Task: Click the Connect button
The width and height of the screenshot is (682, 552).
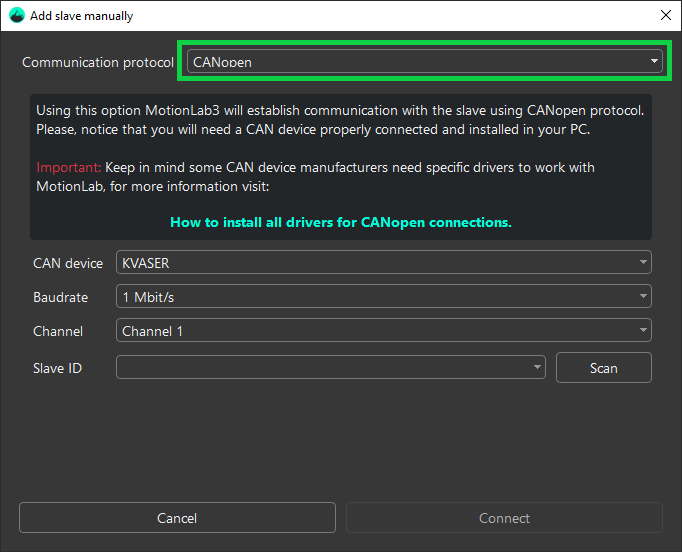Action: (x=504, y=518)
